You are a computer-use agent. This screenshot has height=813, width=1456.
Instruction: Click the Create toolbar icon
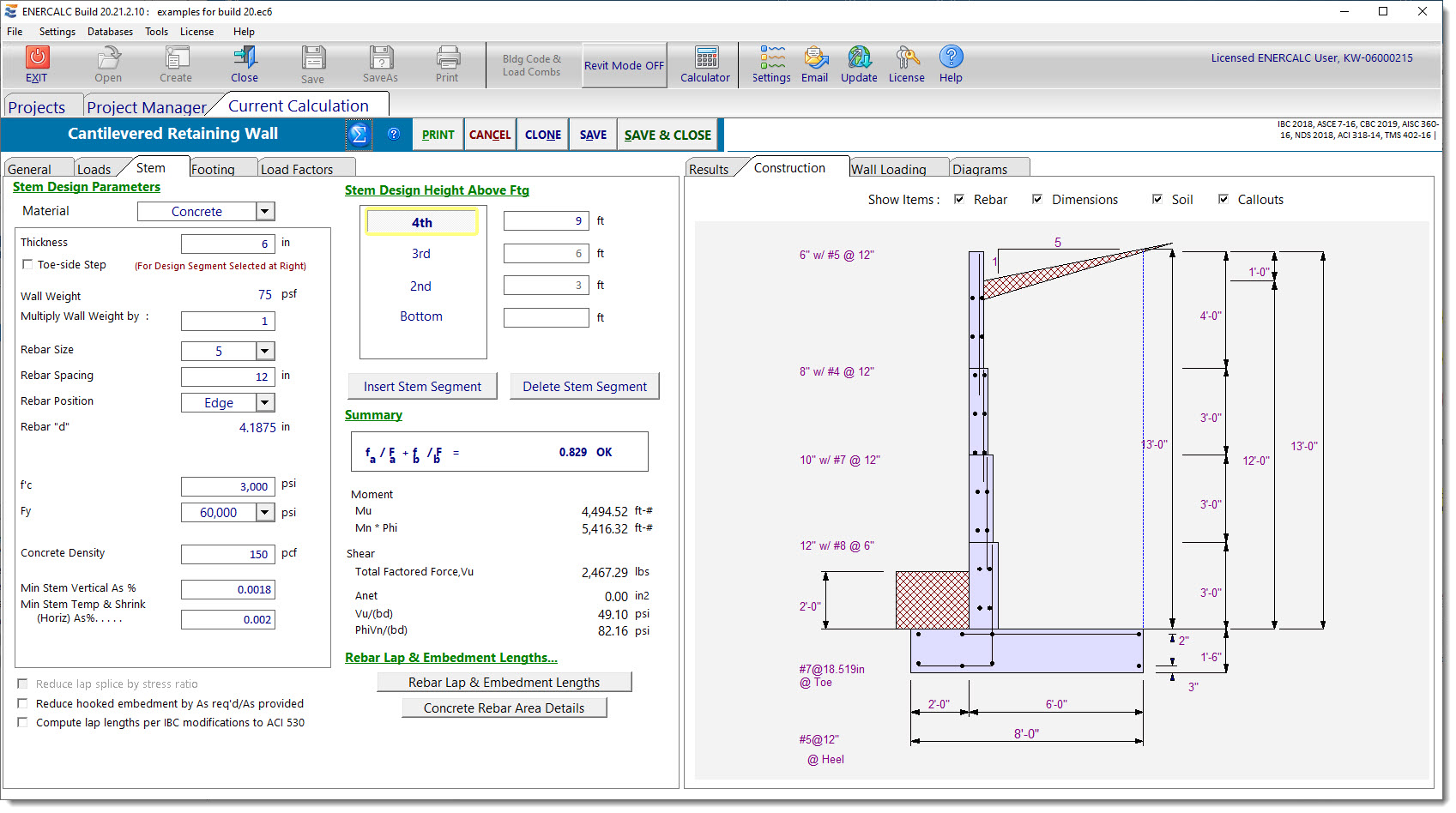(x=177, y=57)
